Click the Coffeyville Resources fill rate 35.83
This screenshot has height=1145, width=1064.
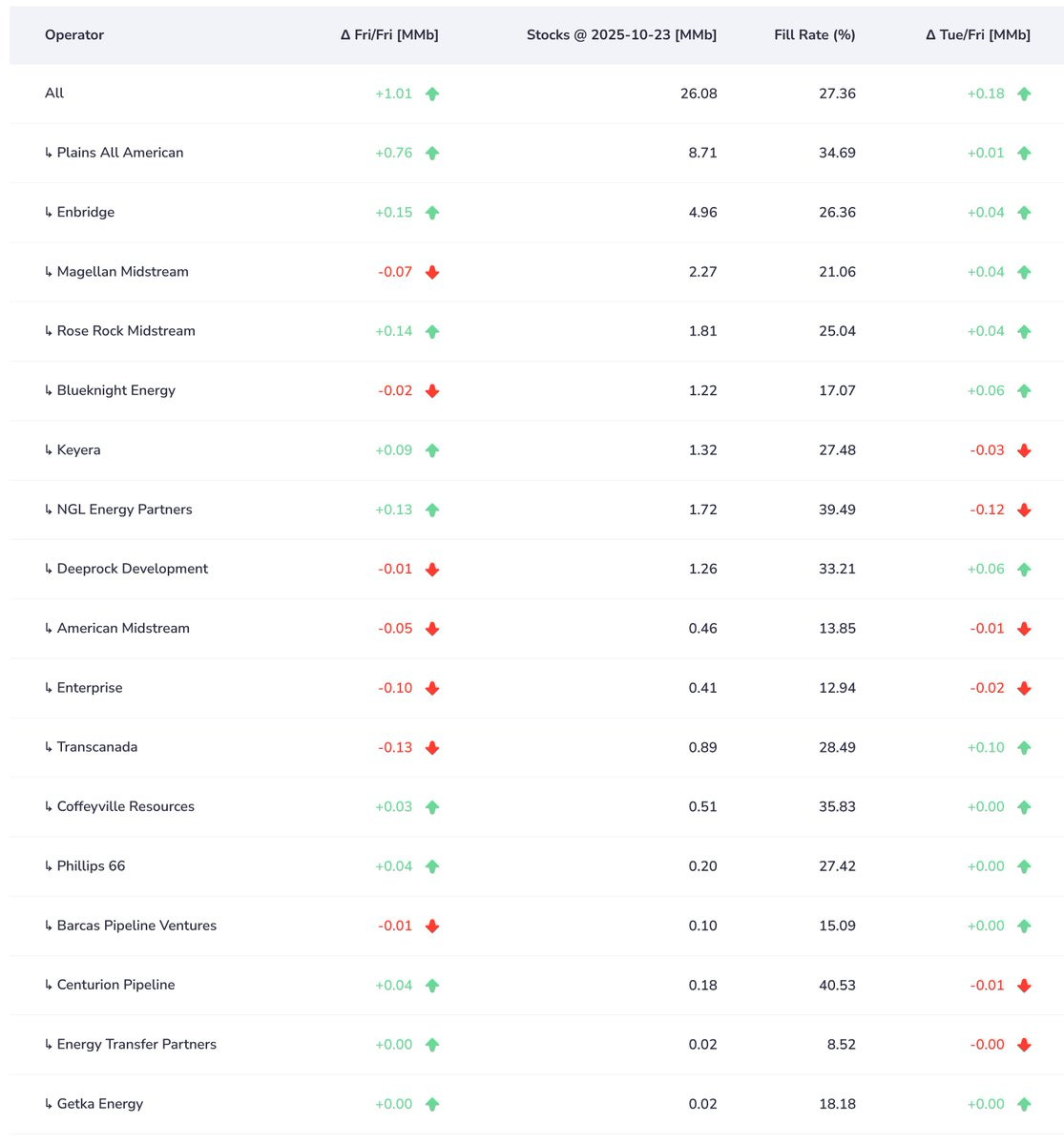pyautogui.click(x=837, y=807)
